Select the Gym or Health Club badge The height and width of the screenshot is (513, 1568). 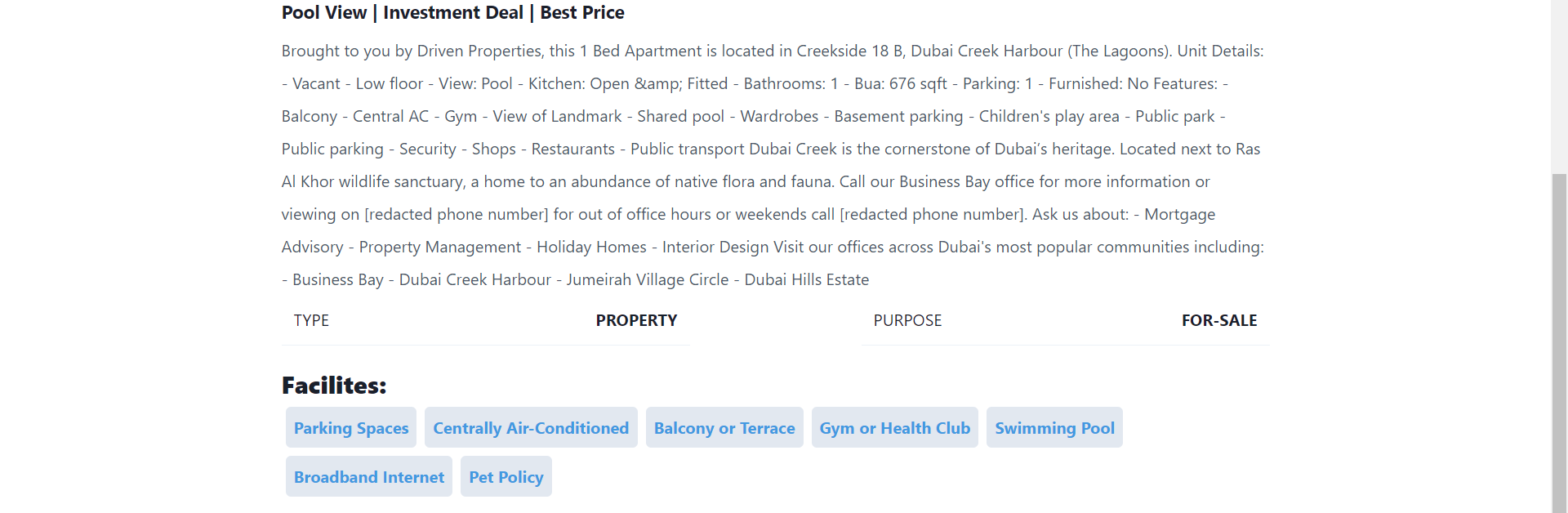point(894,427)
